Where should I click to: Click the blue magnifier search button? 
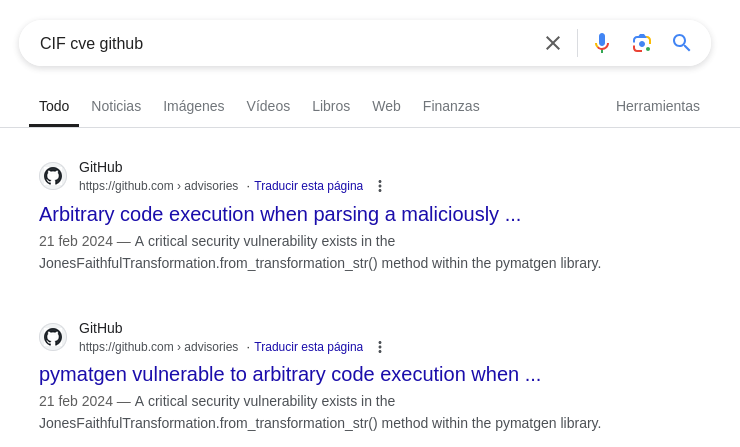pyautogui.click(x=682, y=43)
